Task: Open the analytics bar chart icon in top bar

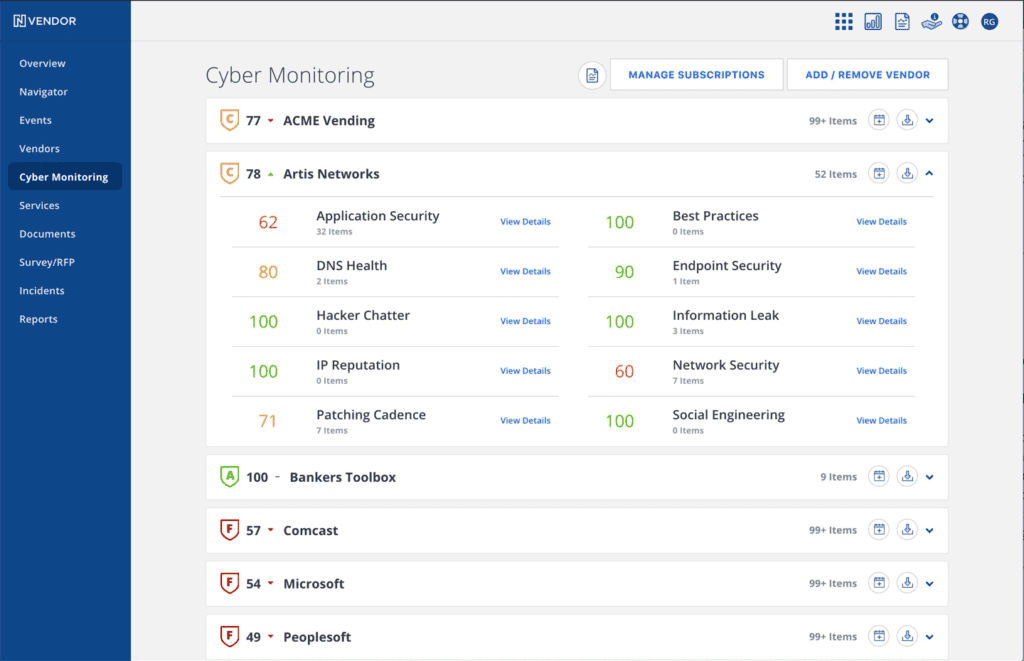Action: coord(872,20)
